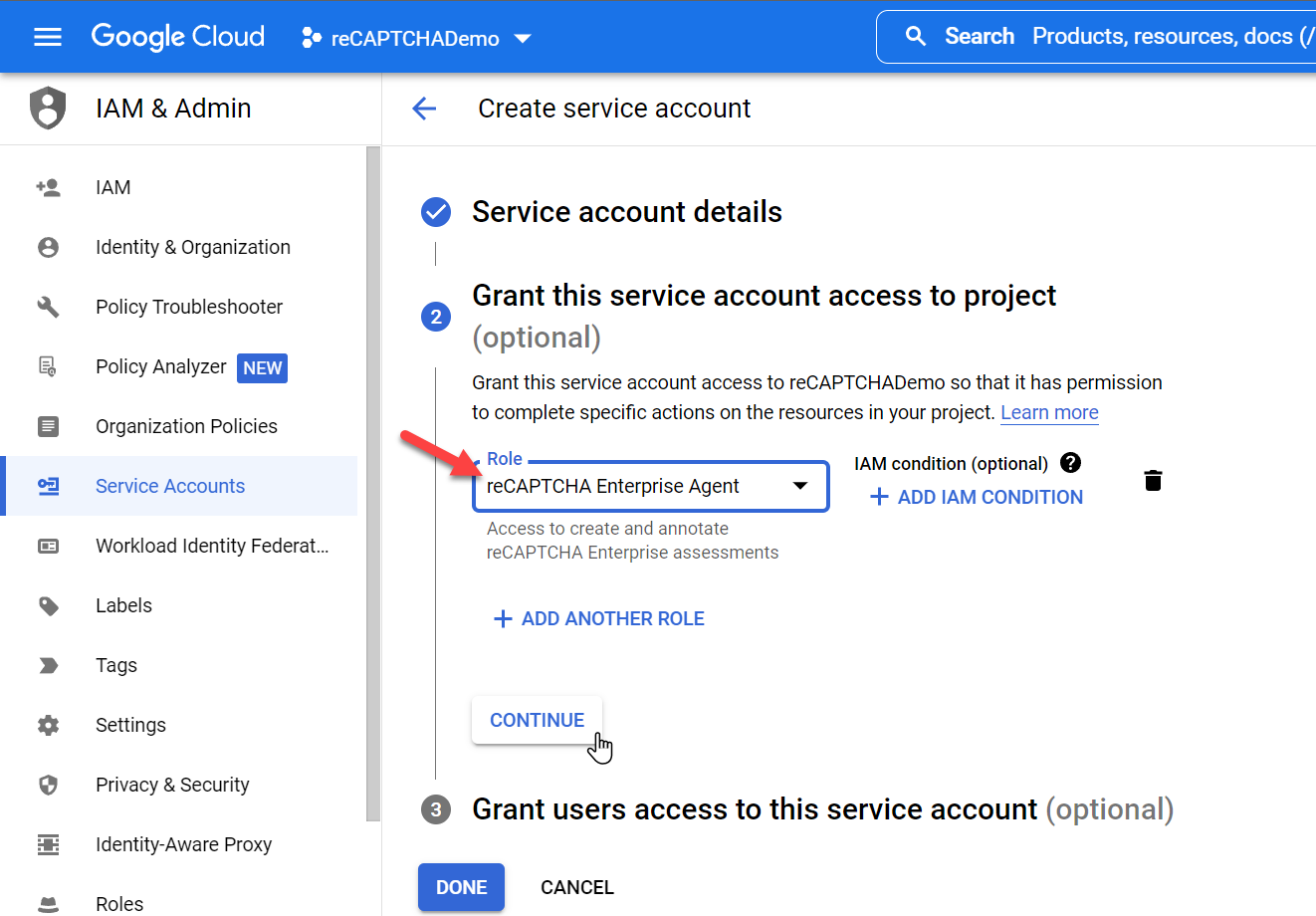Click the NEW badge beside Policy Analyzer

point(263,368)
